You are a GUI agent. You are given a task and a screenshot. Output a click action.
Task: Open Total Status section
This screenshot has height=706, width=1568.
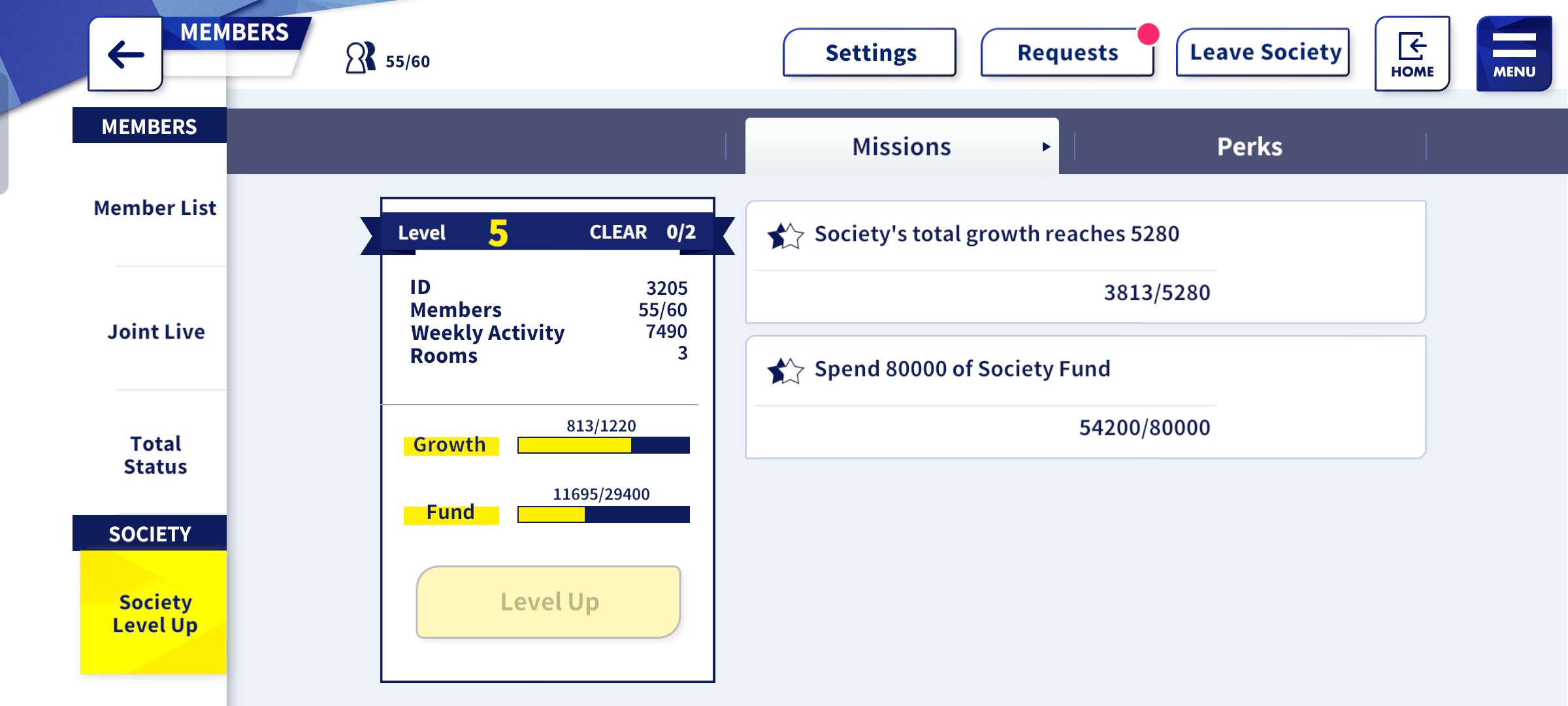coord(155,455)
